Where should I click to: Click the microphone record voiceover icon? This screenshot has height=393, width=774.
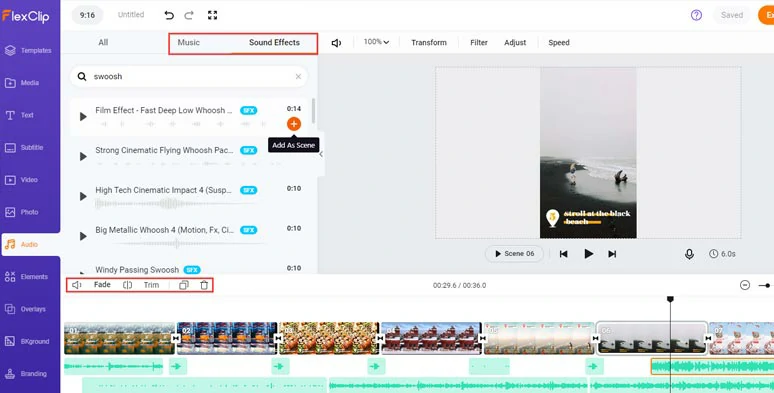click(x=690, y=254)
